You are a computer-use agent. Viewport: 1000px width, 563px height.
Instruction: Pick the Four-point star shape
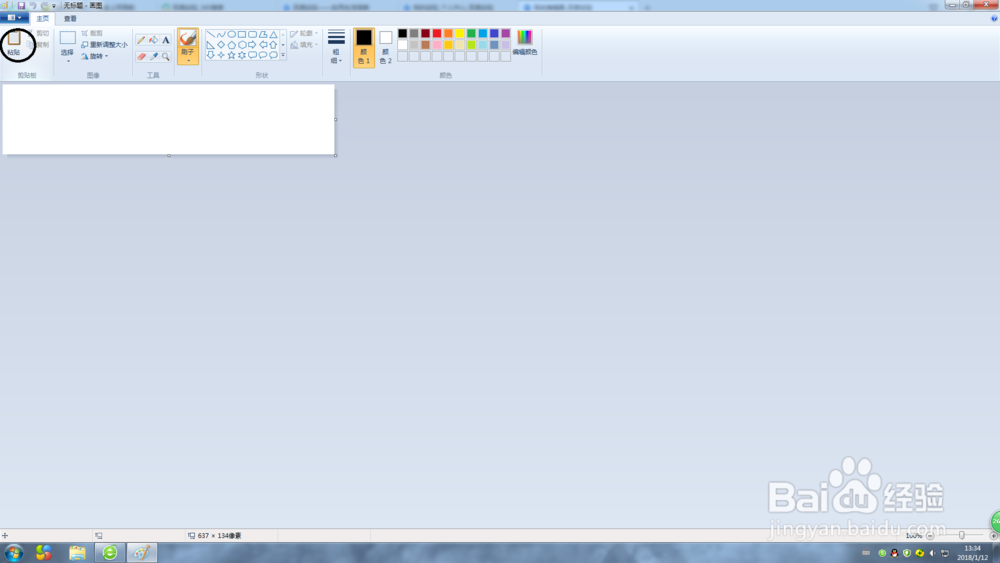(221, 55)
